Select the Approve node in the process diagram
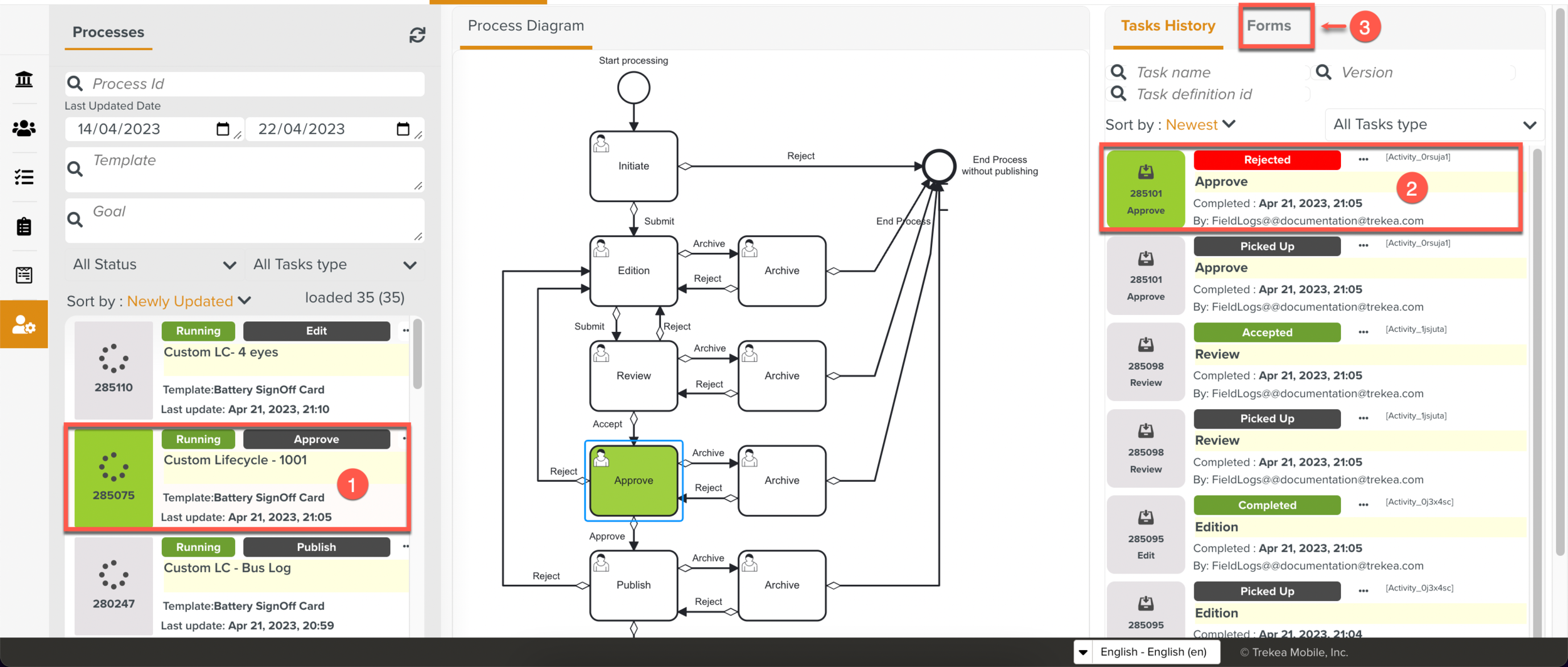 (633, 481)
